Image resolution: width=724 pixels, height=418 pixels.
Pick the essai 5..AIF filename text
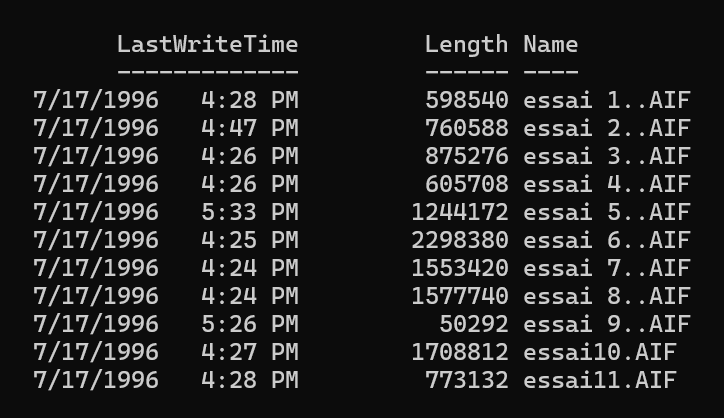[x=606, y=212]
